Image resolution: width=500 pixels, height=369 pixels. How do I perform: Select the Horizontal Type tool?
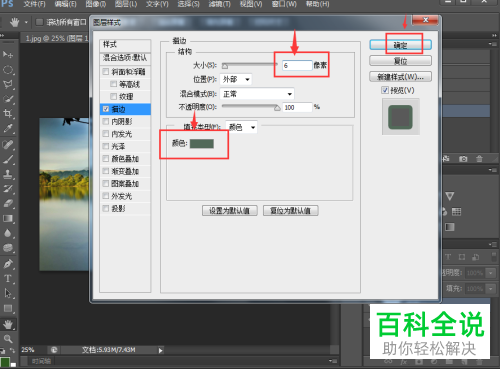click(x=8, y=278)
